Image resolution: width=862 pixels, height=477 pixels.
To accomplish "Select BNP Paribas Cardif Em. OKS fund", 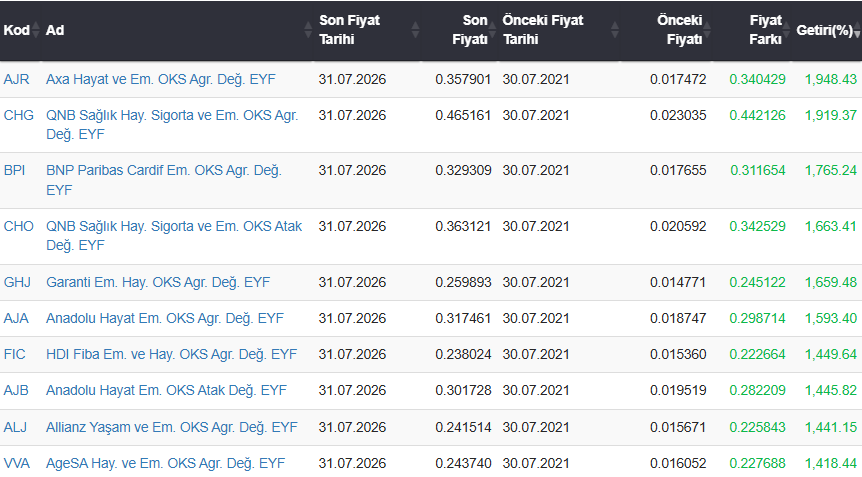I will coord(164,180).
